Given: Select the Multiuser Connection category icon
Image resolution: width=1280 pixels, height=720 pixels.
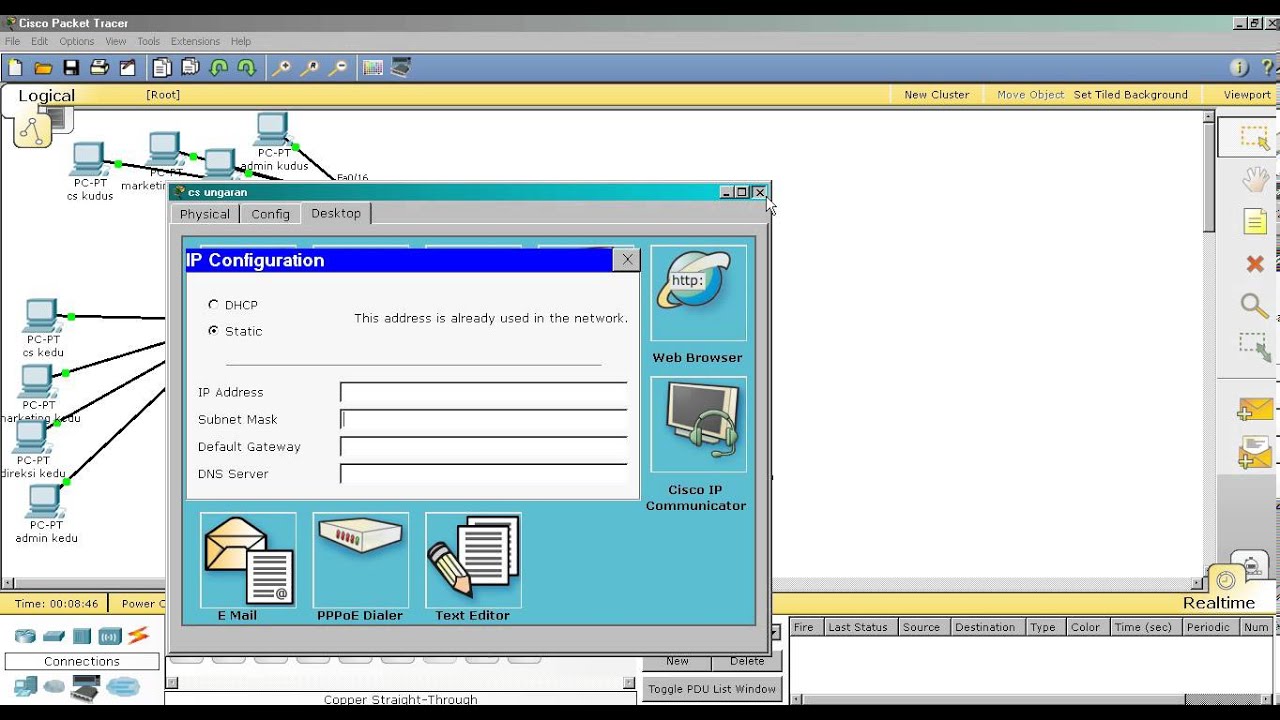Looking at the screenshot, I should point(123,687).
